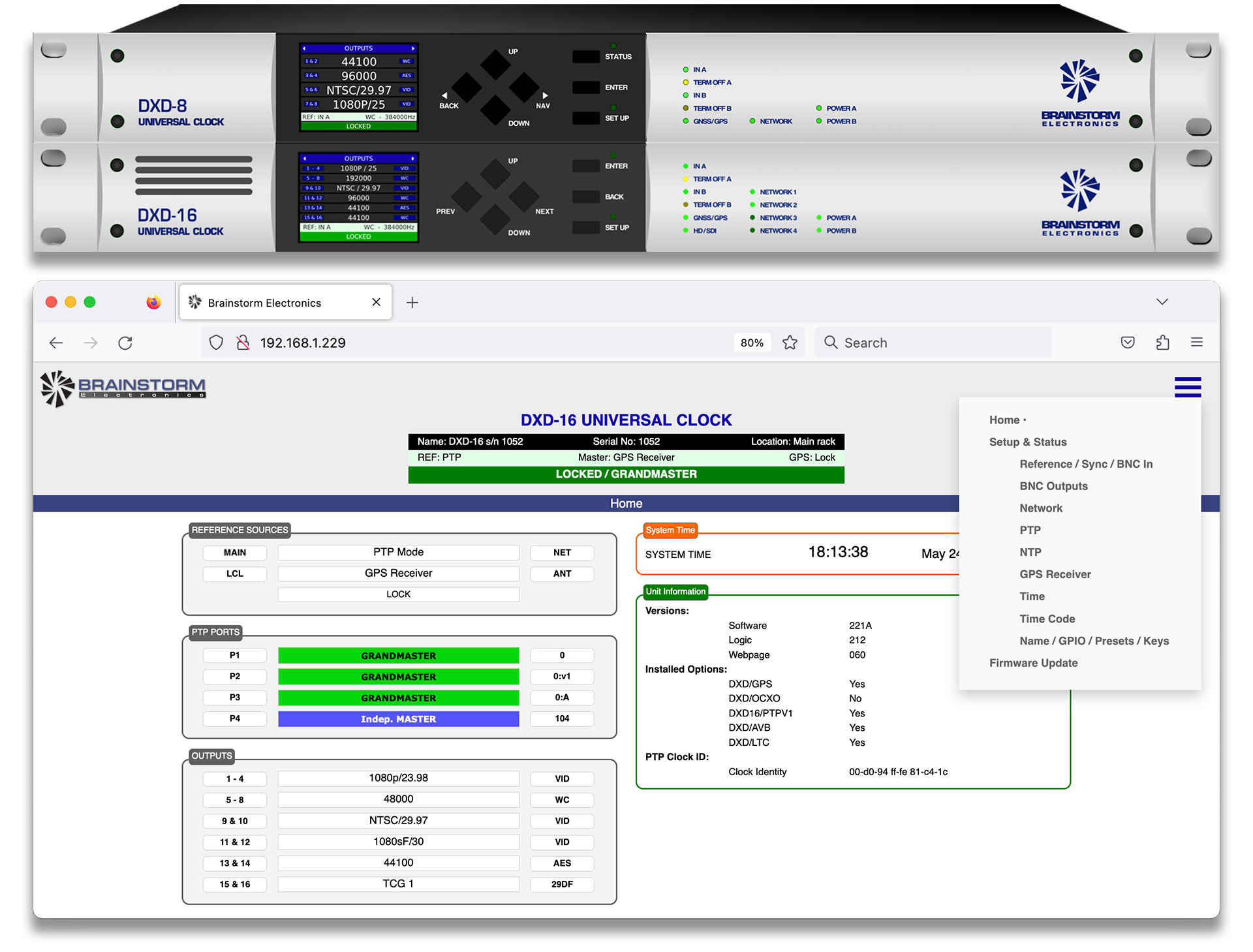This screenshot has height=952, width=1253.
Task: Open the Firefox application menu icon
Action: click(x=1197, y=342)
